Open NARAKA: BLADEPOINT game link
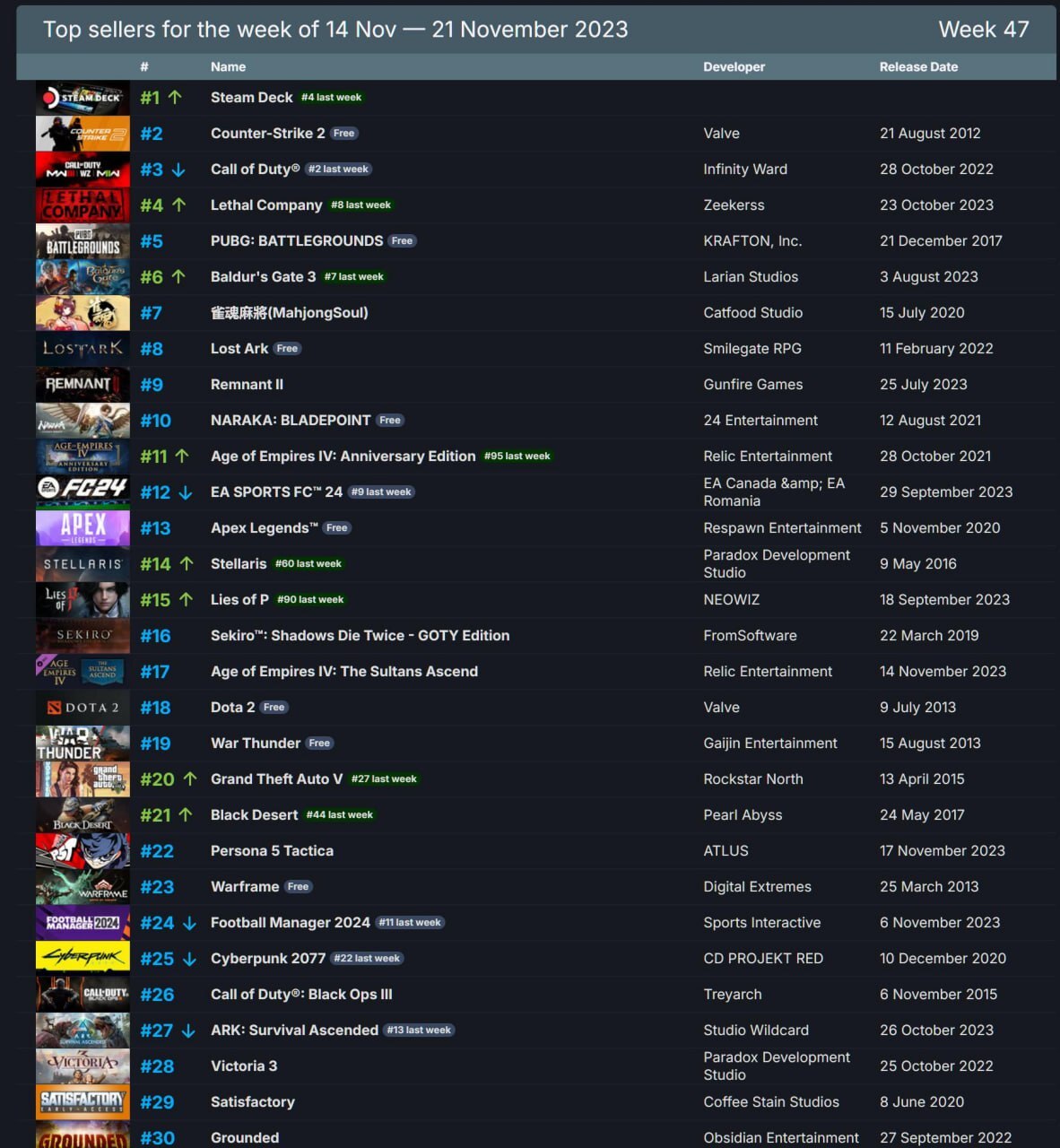 click(291, 420)
